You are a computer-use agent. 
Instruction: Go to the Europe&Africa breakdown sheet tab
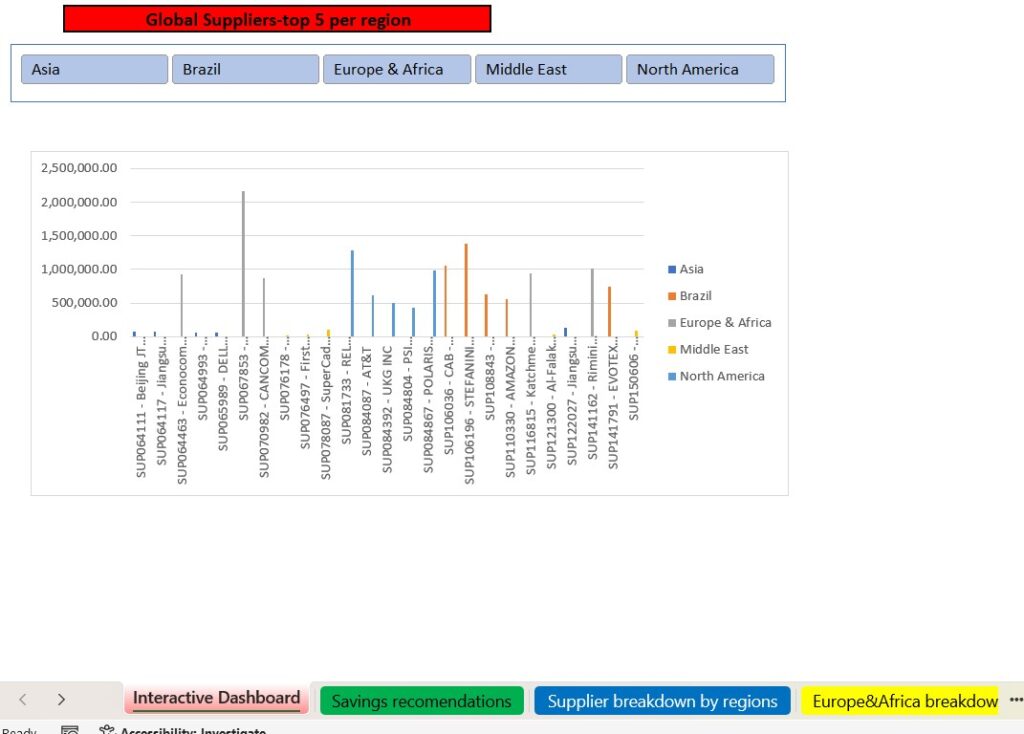click(904, 701)
